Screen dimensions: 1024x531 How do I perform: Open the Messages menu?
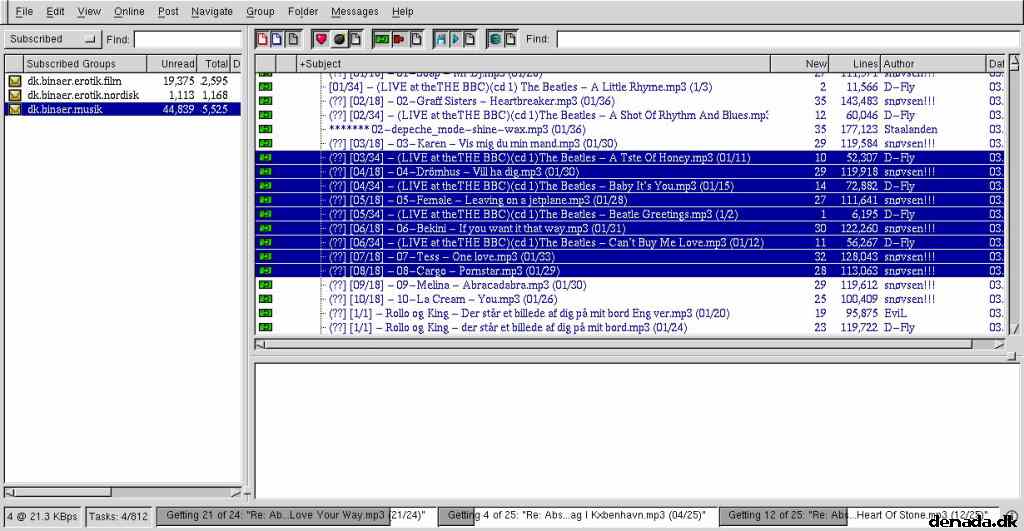(x=355, y=11)
